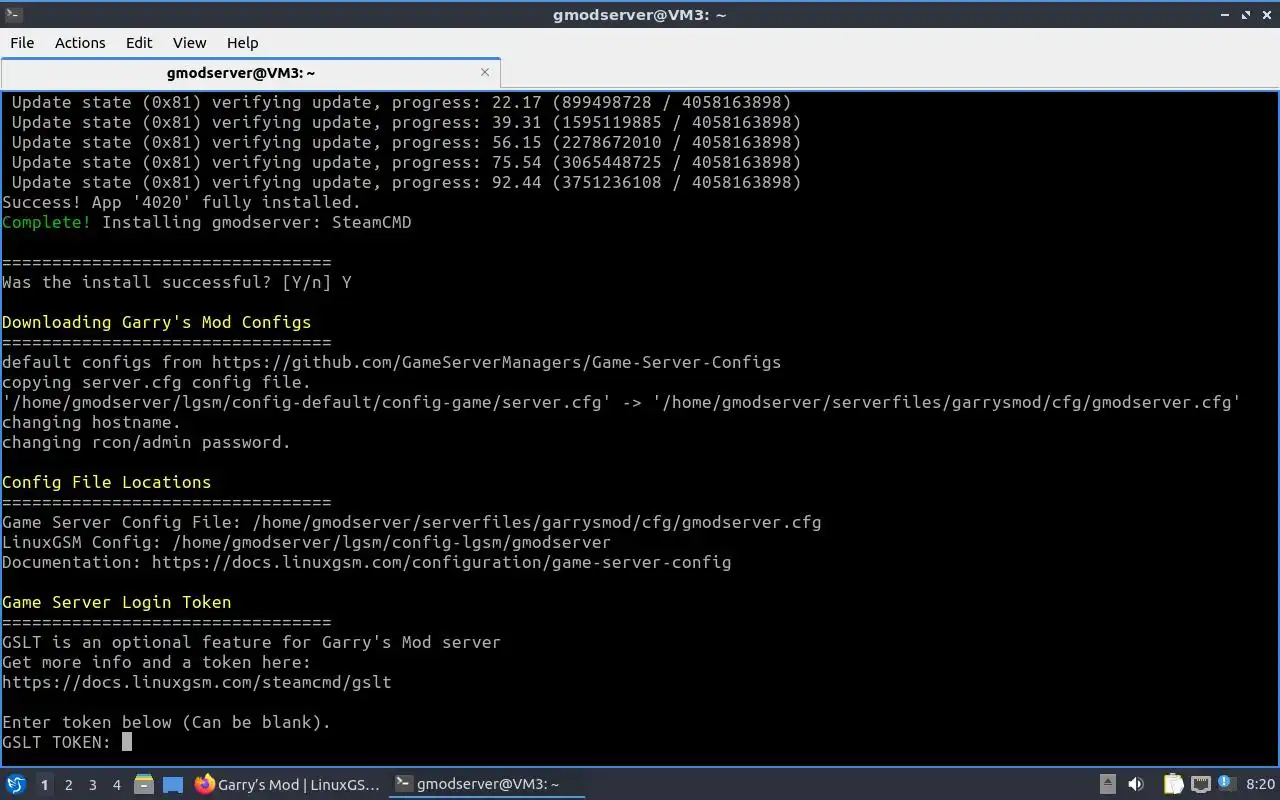
Task: Click the green 'Complete!' text
Action: (46, 222)
